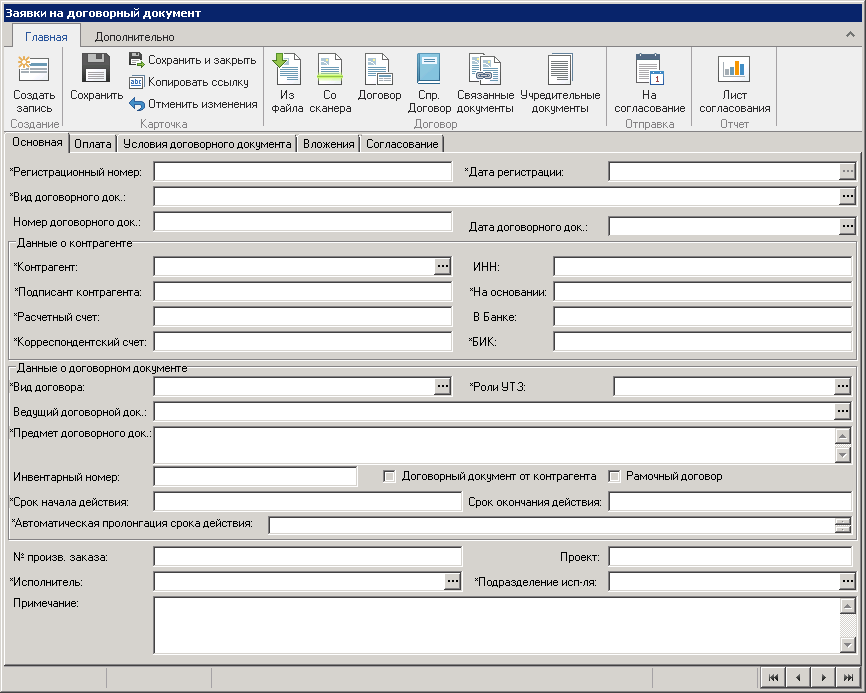Expand the Роли УТЗ selection list
866x693 pixels.
click(843, 387)
